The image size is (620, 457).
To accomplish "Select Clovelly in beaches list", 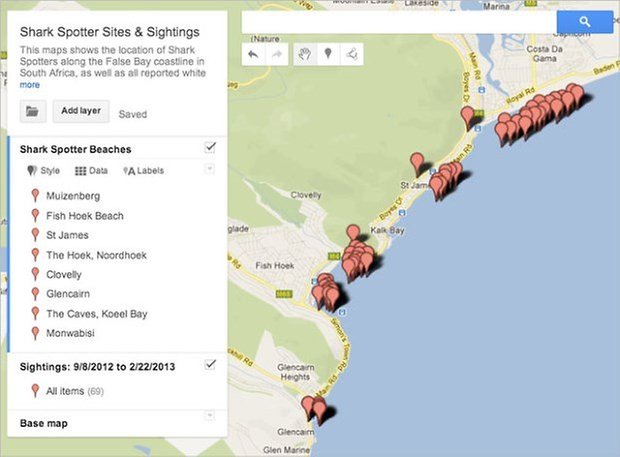I will (64, 274).
